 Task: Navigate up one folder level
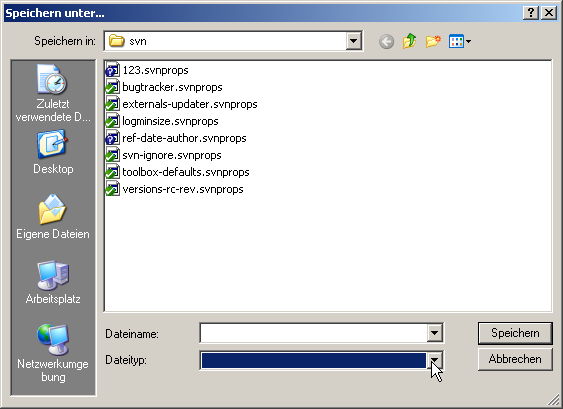click(x=409, y=41)
